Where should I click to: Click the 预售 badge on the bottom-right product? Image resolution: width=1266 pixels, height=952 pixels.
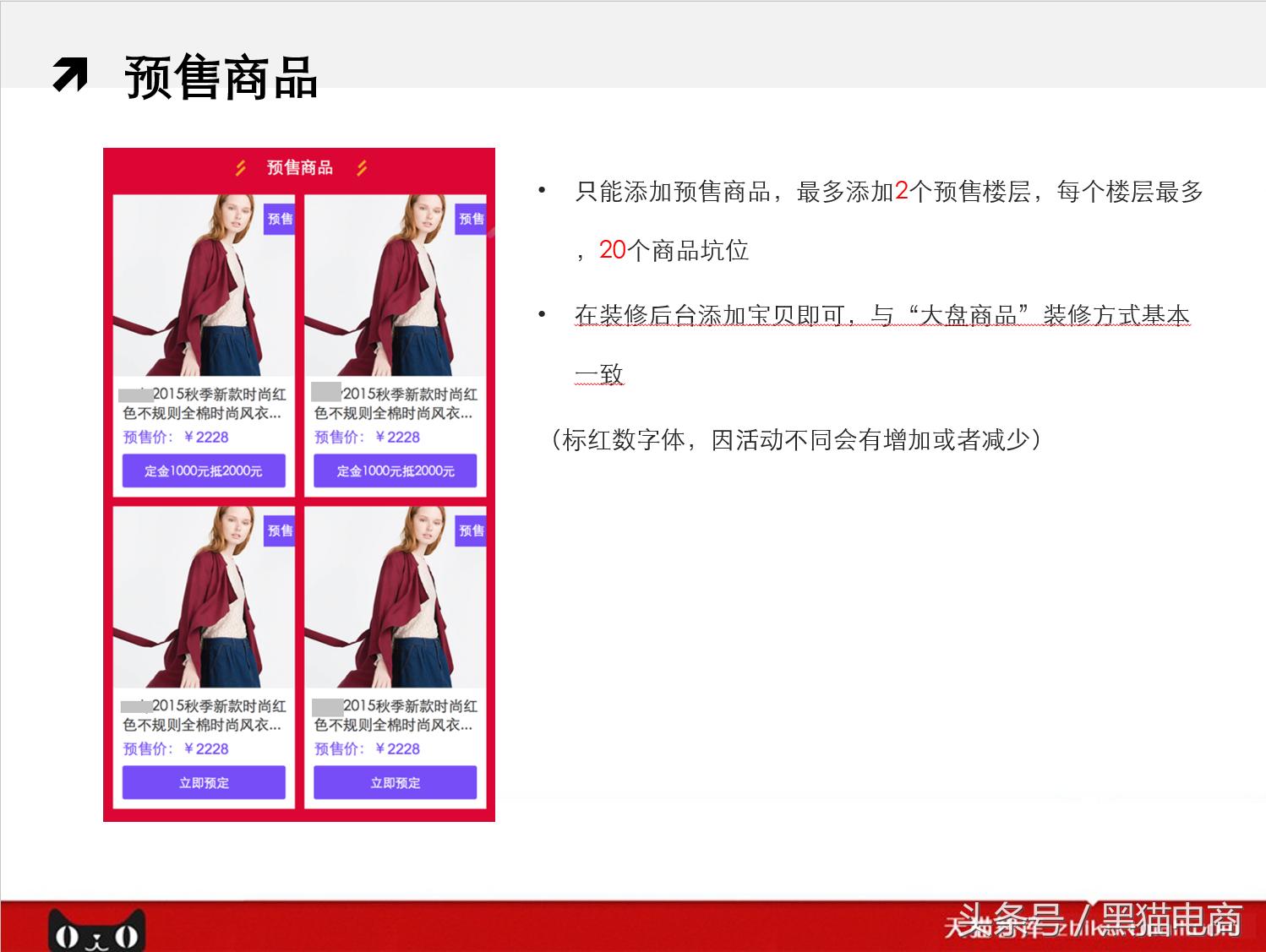point(470,530)
